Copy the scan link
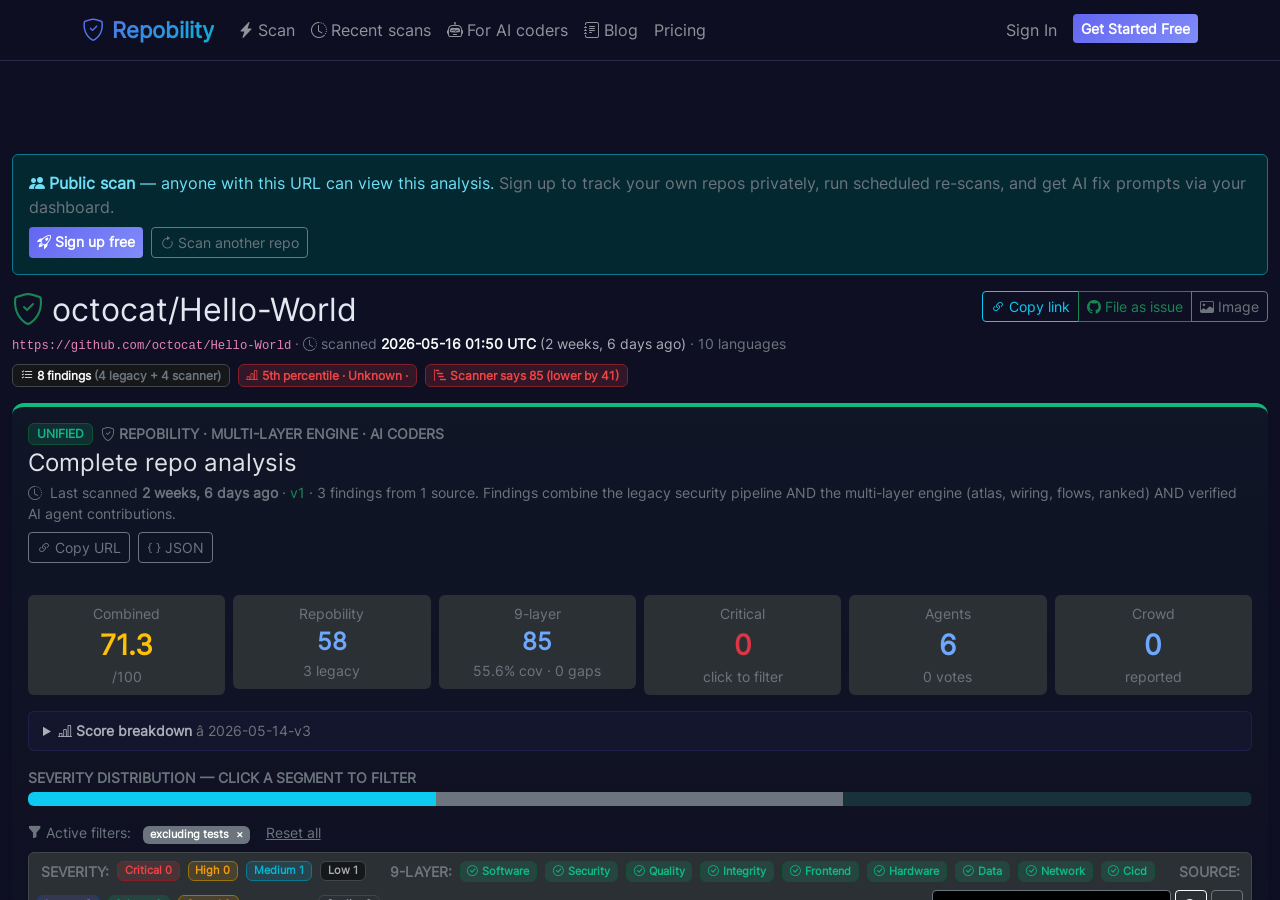This screenshot has width=1280, height=900. (1030, 307)
